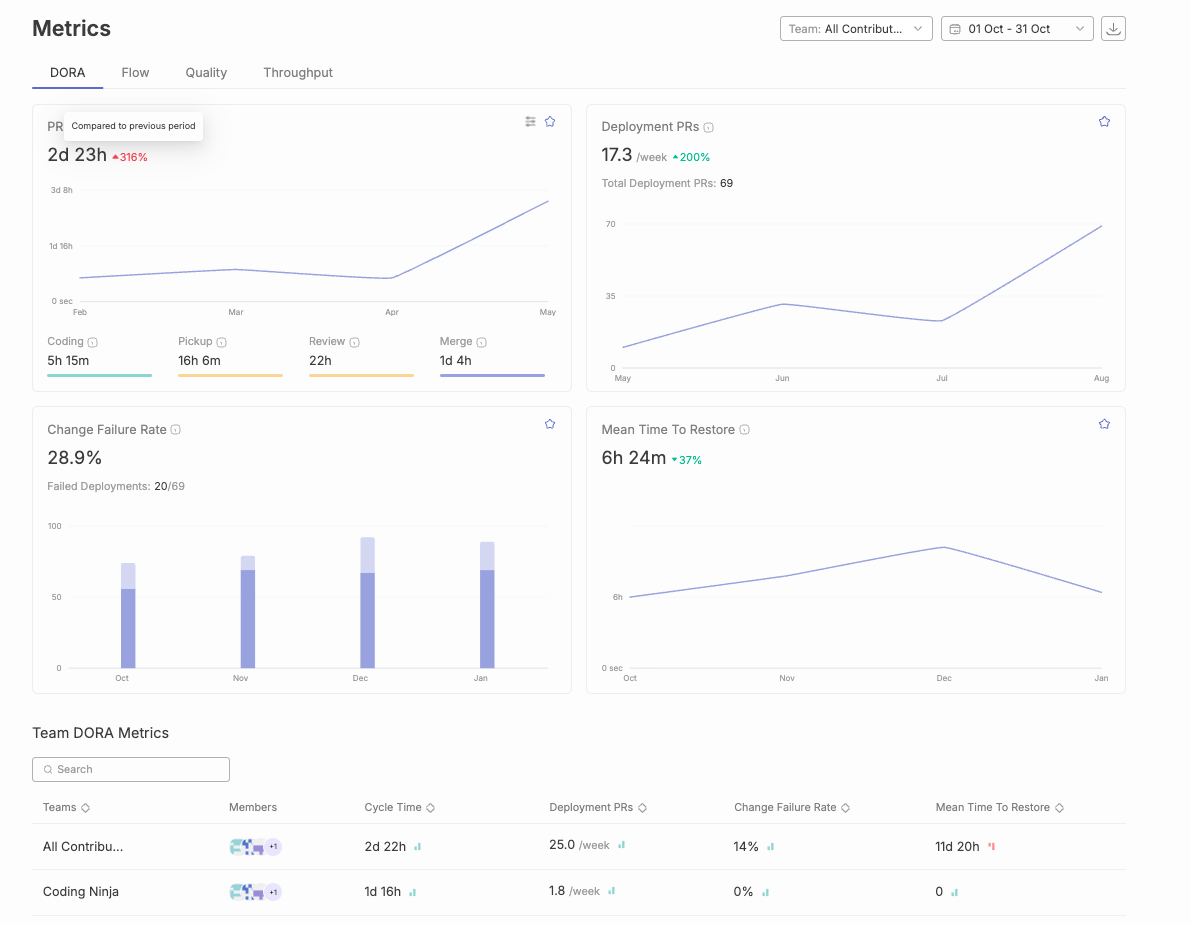Screen dimensions: 1191x925
Task: Click the Coding stage info icon
Action: pyautogui.click(x=93, y=343)
